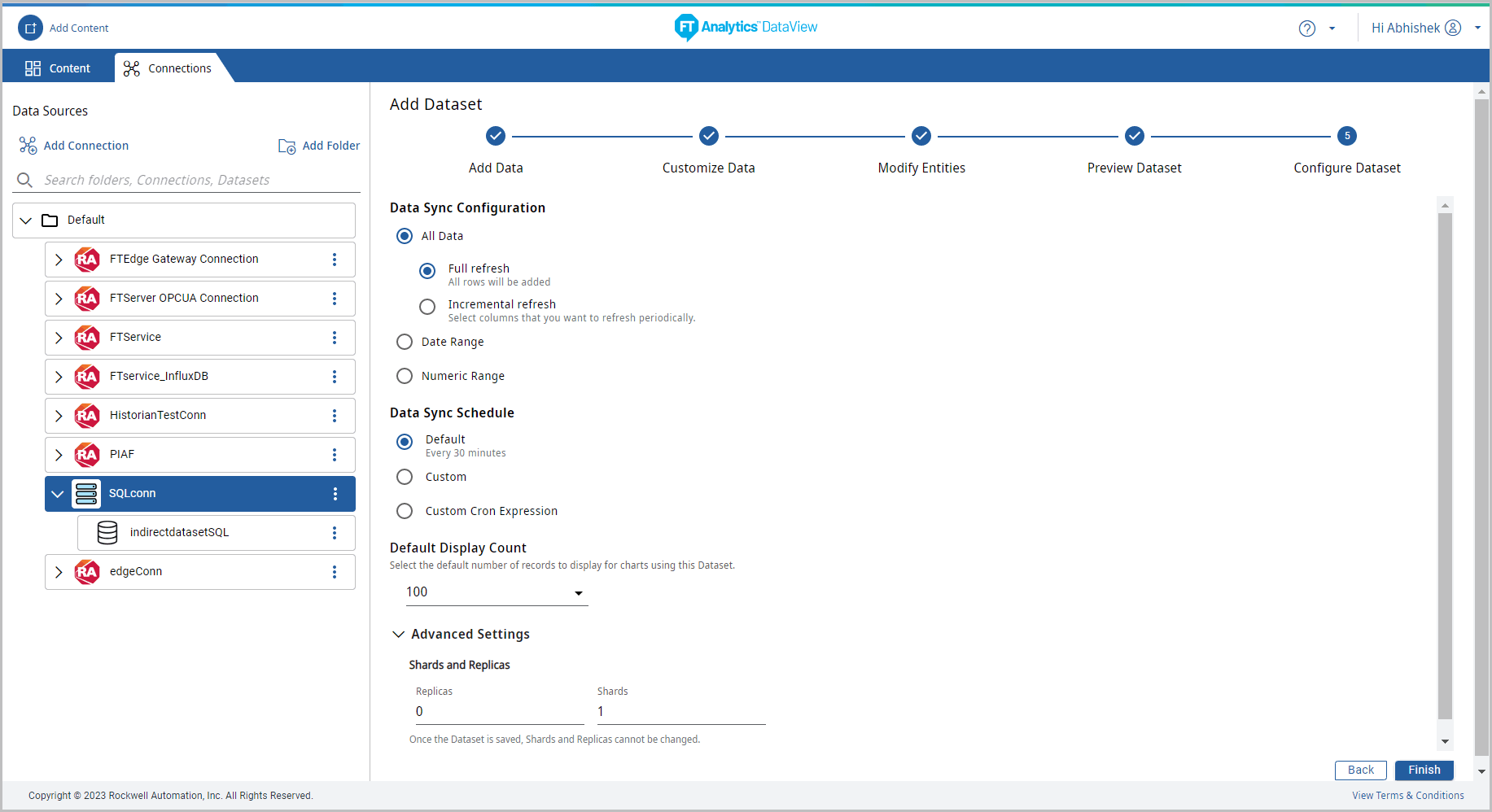The height and width of the screenshot is (812, 1492).
Task: Click the Add Folder icon
Action: click(x=287, y=146)
